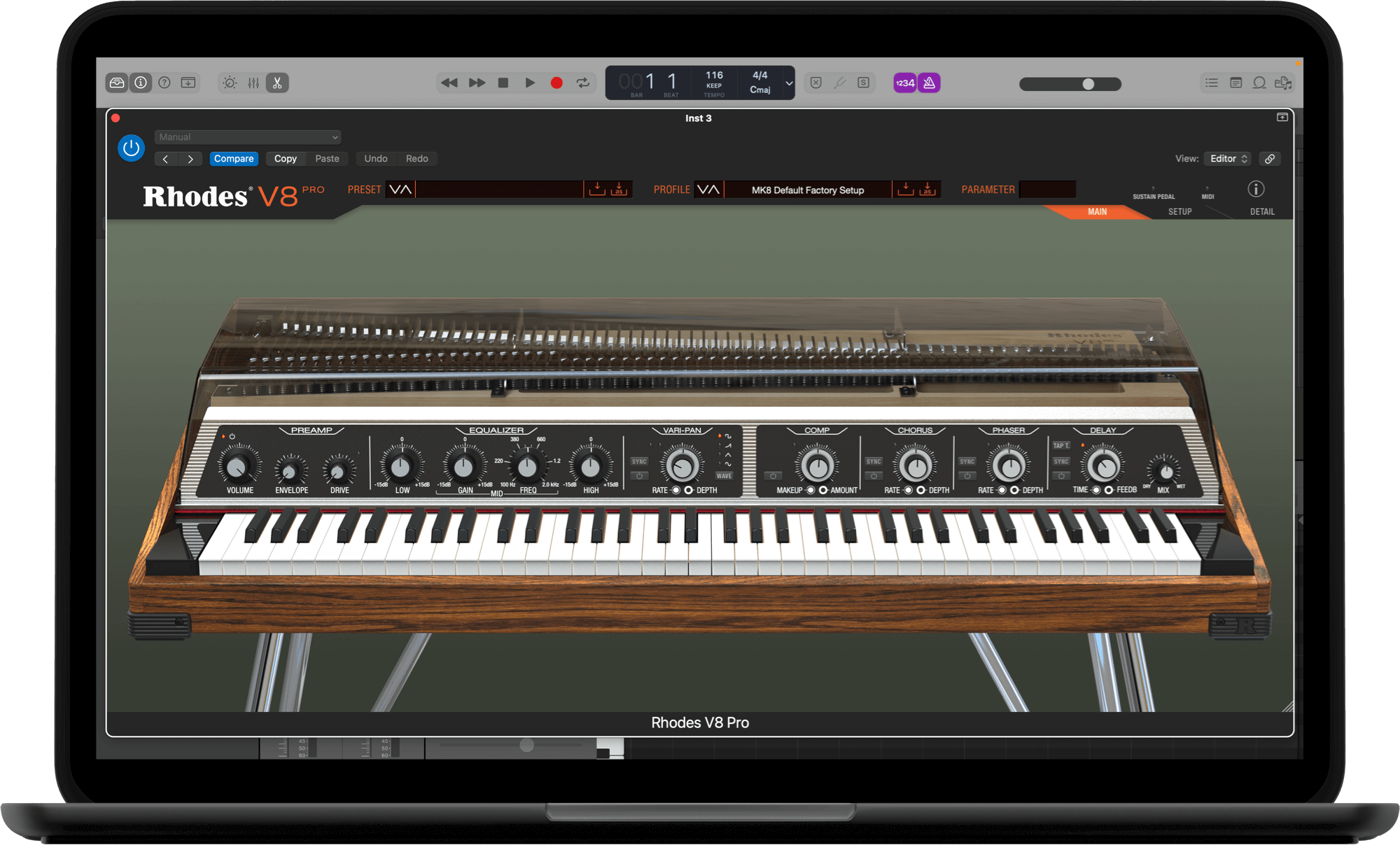The width and height of the screenshot is (1400, 845).
Task: Click the Copy button
Action: [286, 159]
